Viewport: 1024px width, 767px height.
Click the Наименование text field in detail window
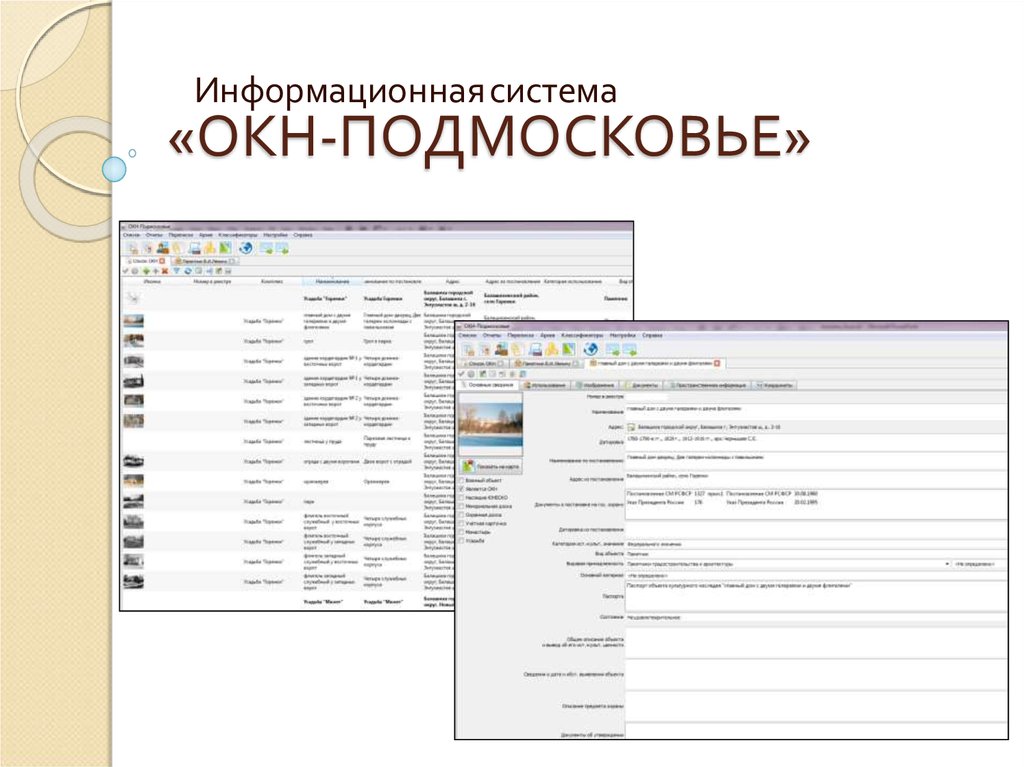tap(815, 412)
